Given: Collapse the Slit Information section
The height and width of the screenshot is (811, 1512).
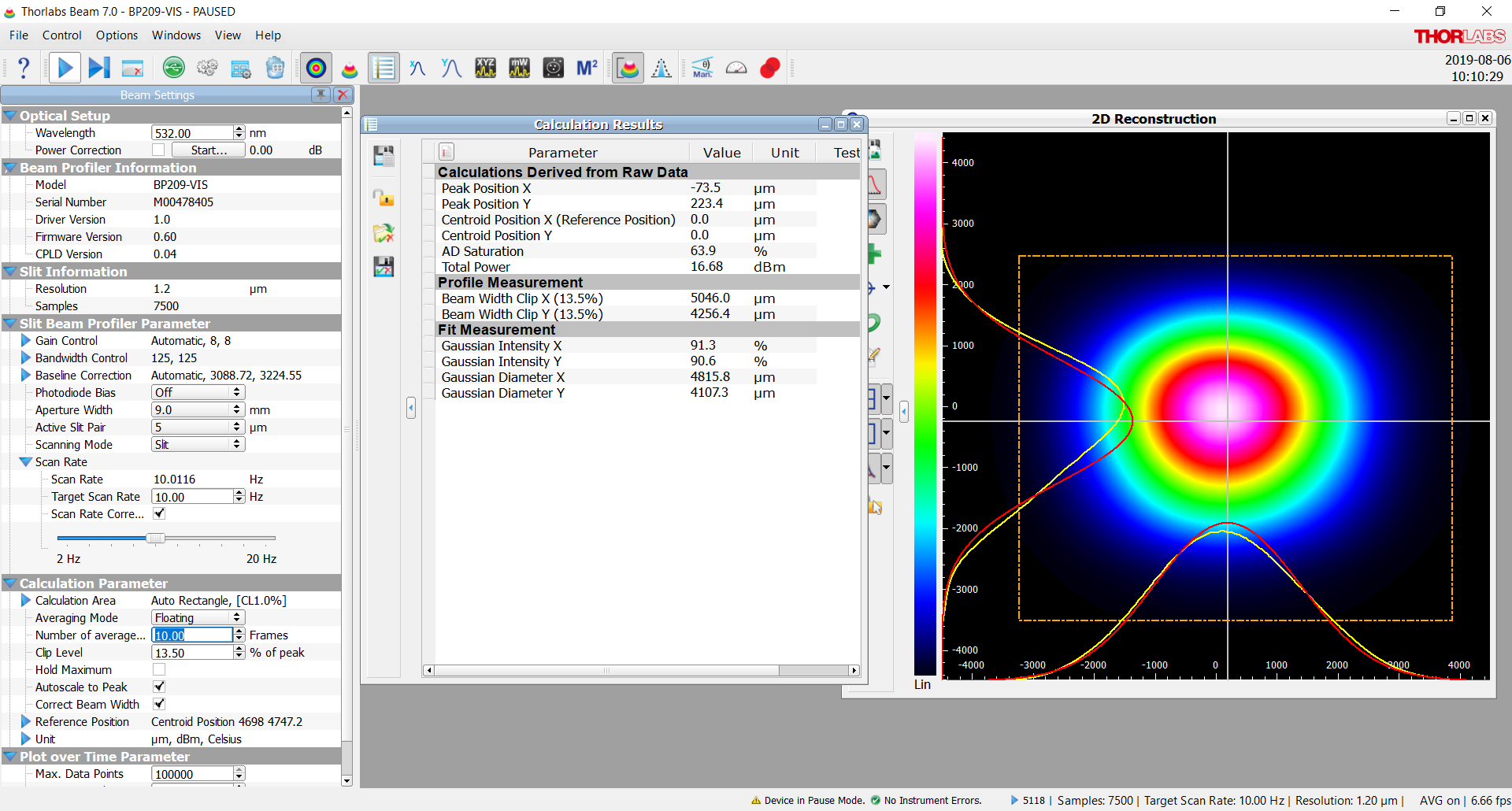Looking at the screenshot, I should [x=10, y=272].
